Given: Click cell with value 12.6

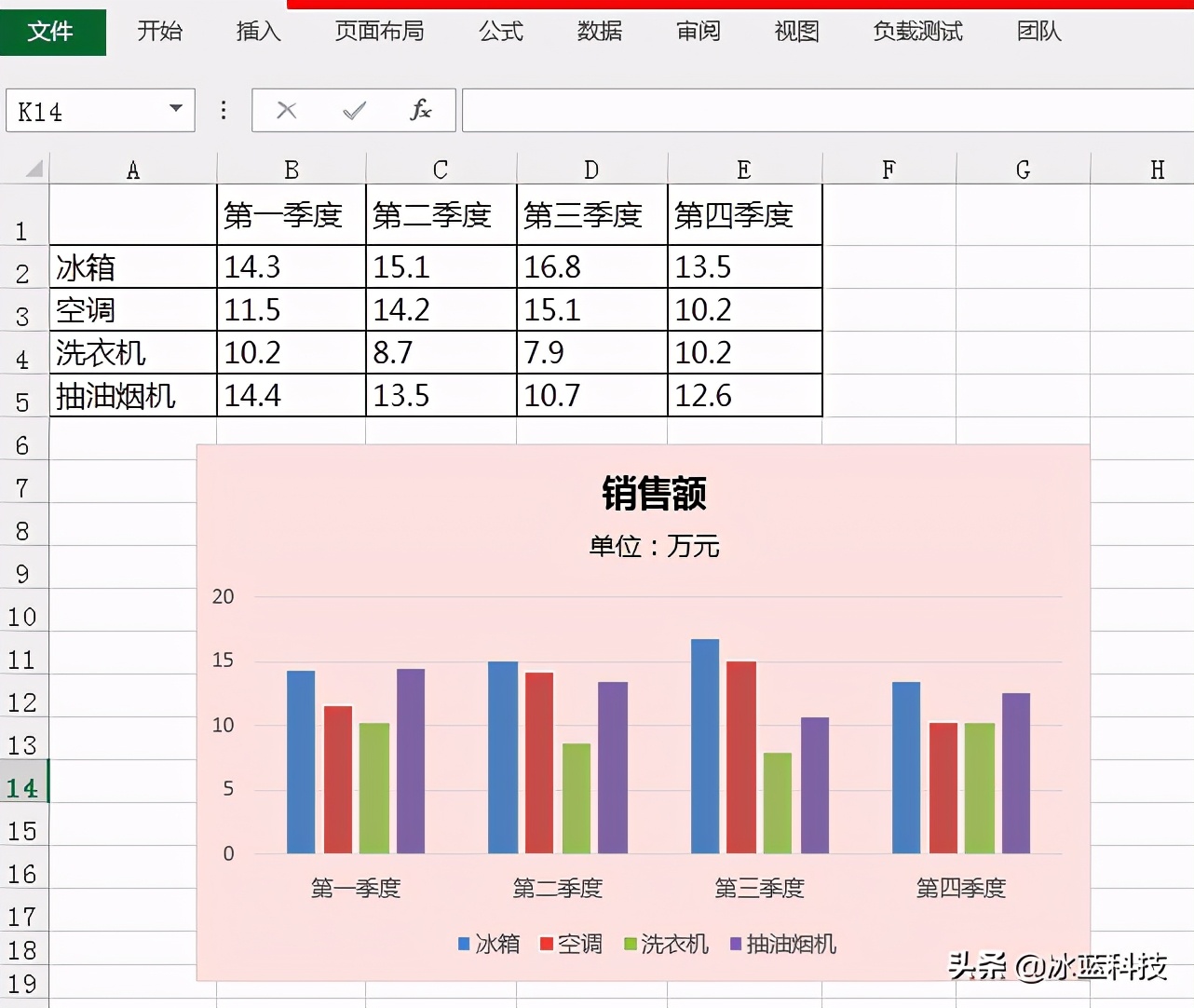Looking at the screenshot, I should coord(745,396).
